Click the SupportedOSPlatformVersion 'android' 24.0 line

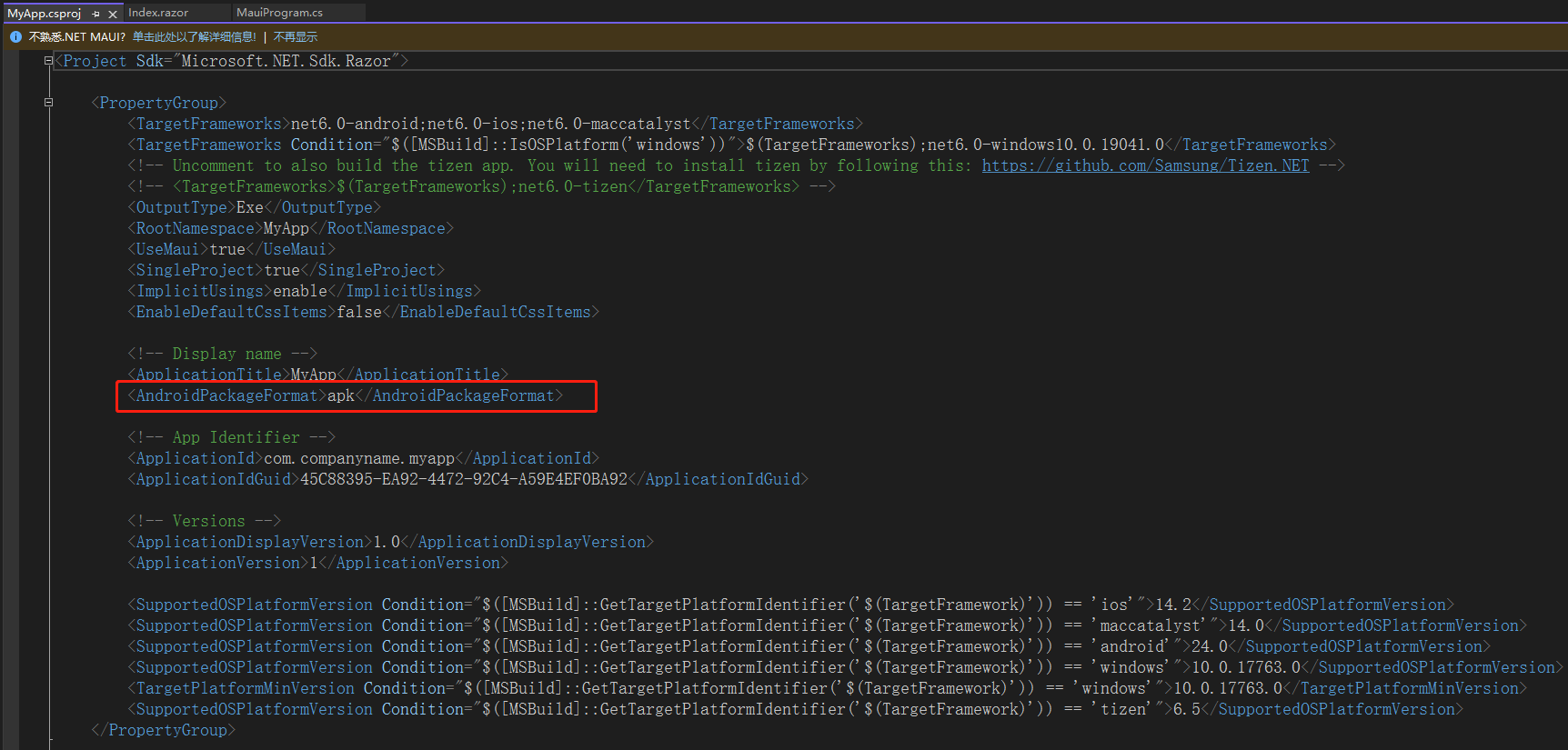click(809, 646)
